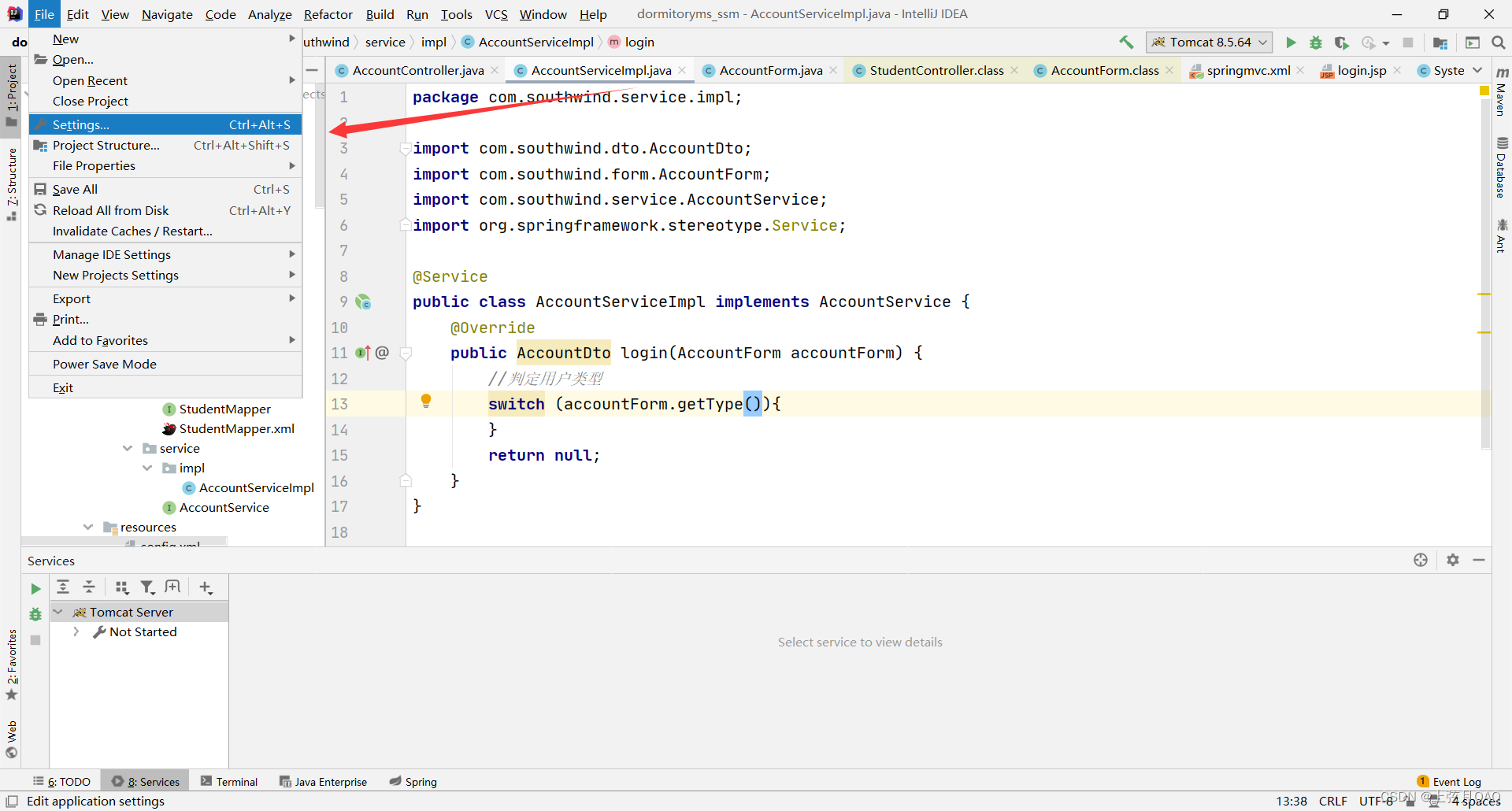Click the Search Everywhere magnifier icon
The height and width of the screenshot is (811, 1512).
(x=1499, y=43)
